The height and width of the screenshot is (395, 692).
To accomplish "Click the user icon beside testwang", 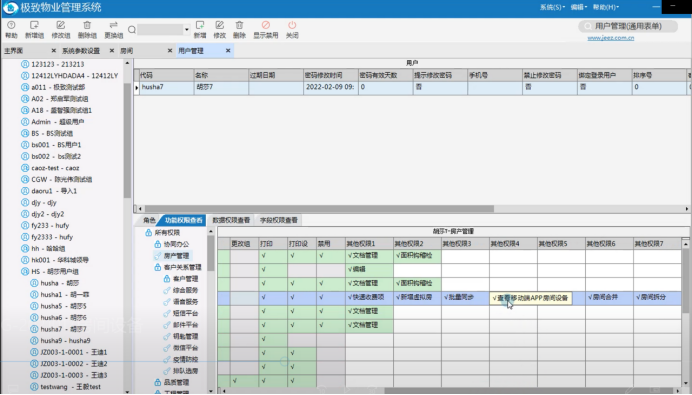I will pos(34,387).
